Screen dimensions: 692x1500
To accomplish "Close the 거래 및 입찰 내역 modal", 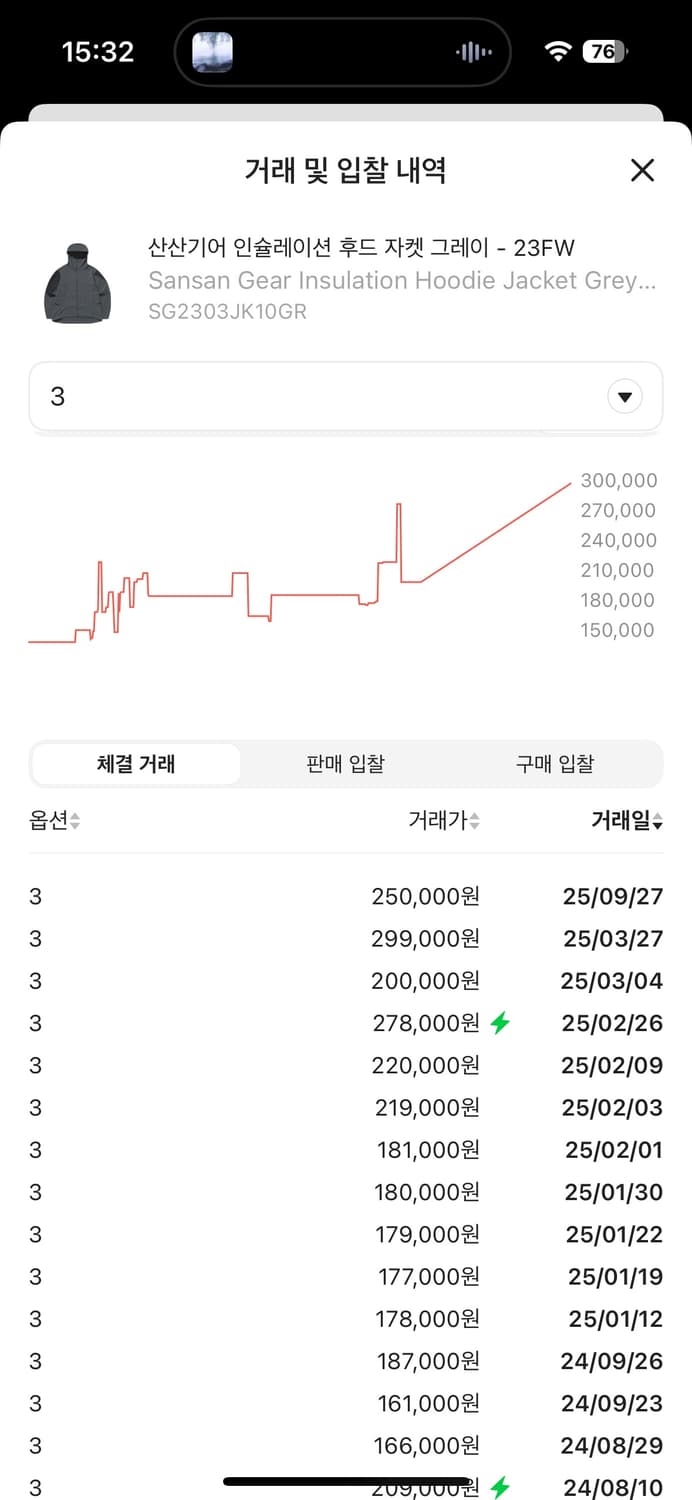I will pos(642,170).
